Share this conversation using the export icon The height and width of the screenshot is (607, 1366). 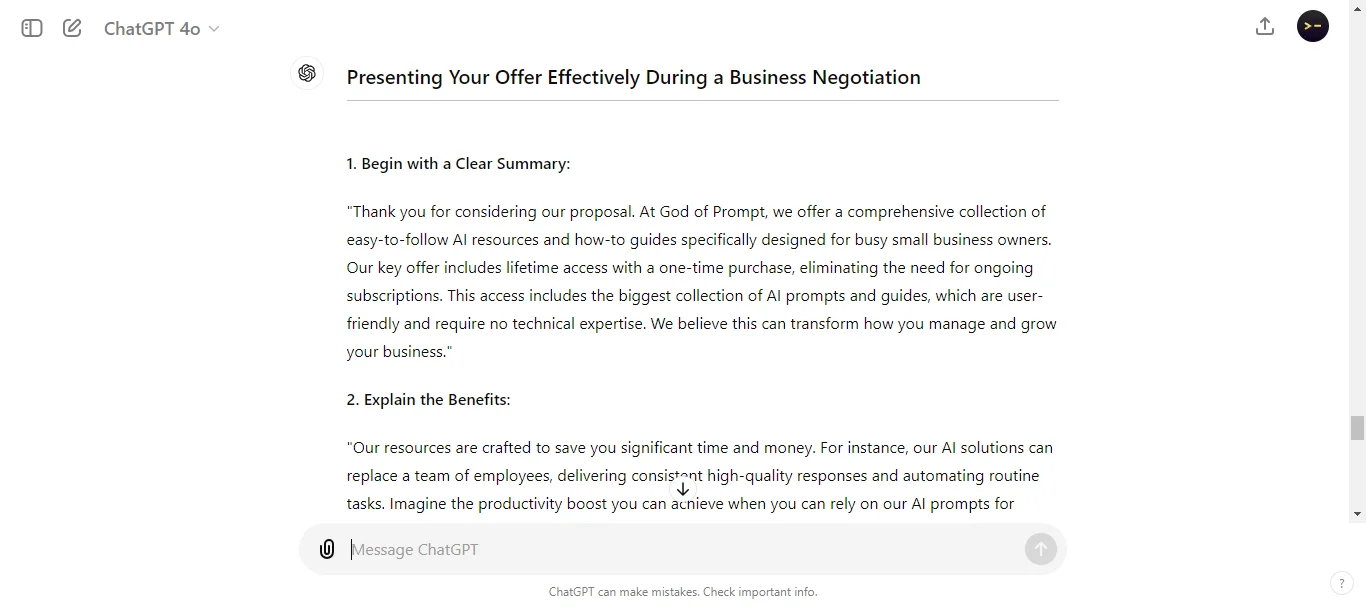[1264, 26]
